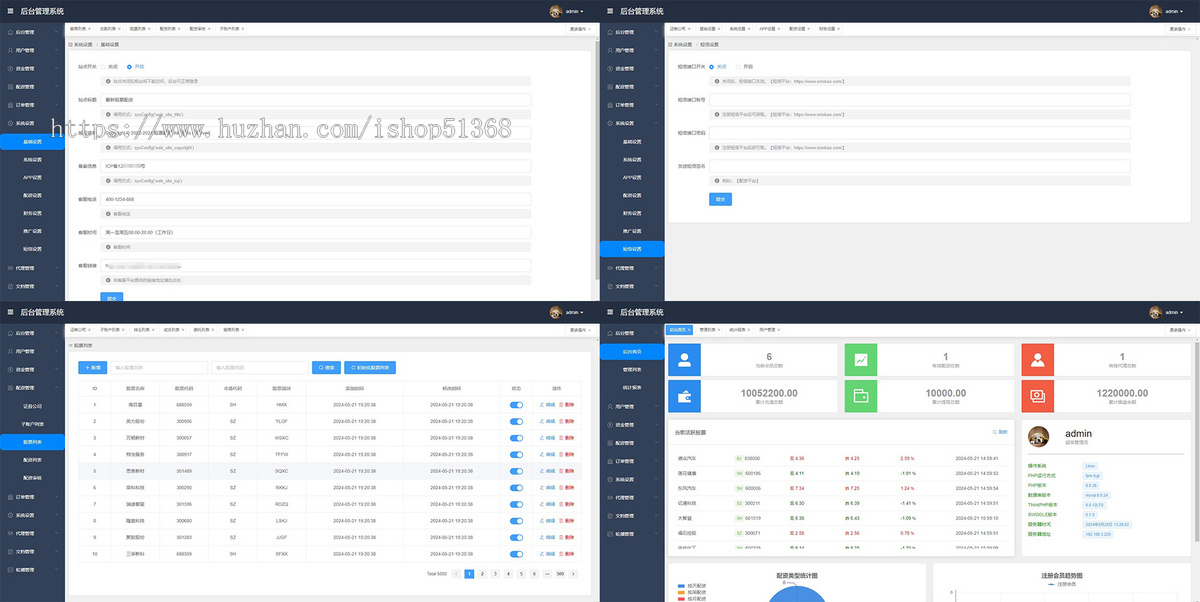This screenshot has width=1200, height=602.
Task: Expand 代理管理 in 基础设置 panel sidebar
Action: [32, 268]
